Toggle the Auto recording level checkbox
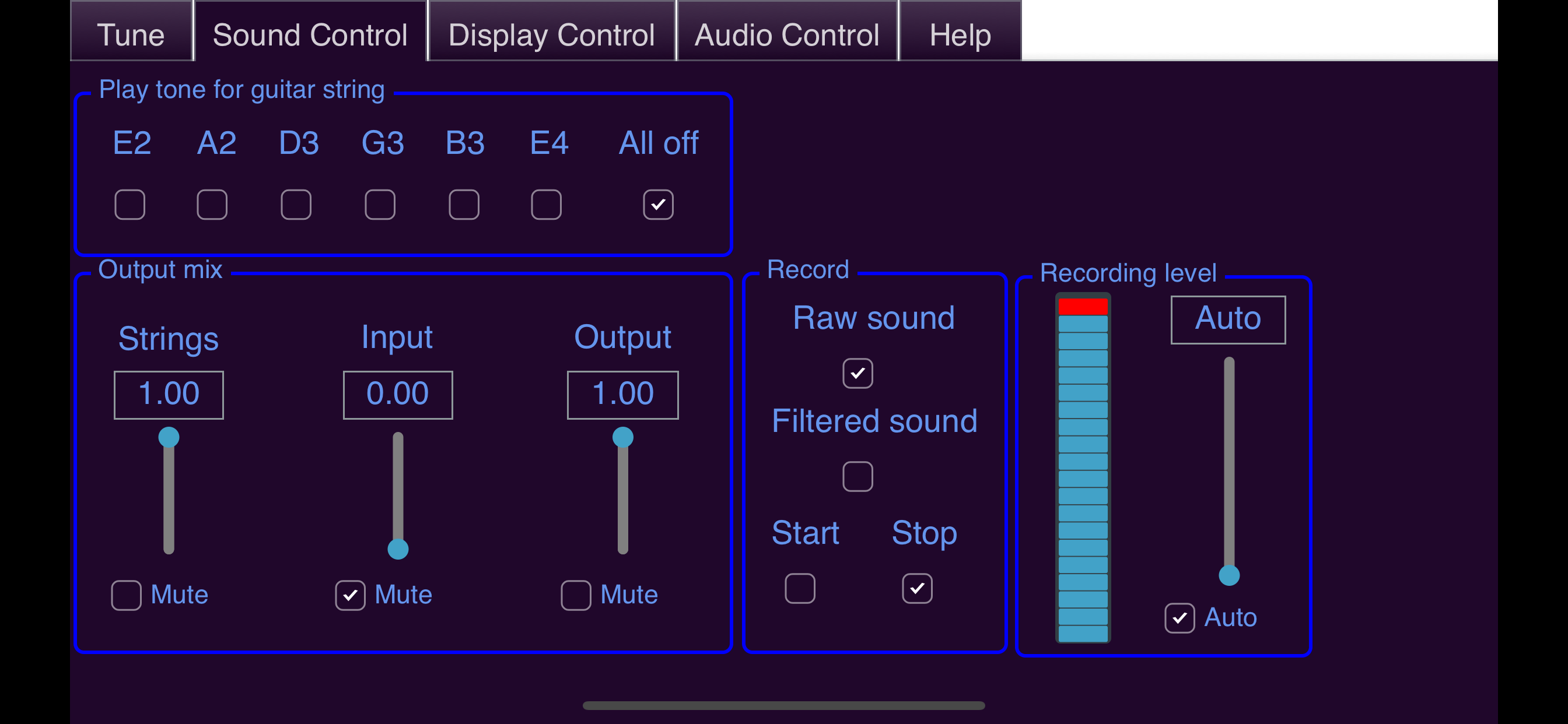Screen dimensions: 1568x724 [x=1179, y=618]
